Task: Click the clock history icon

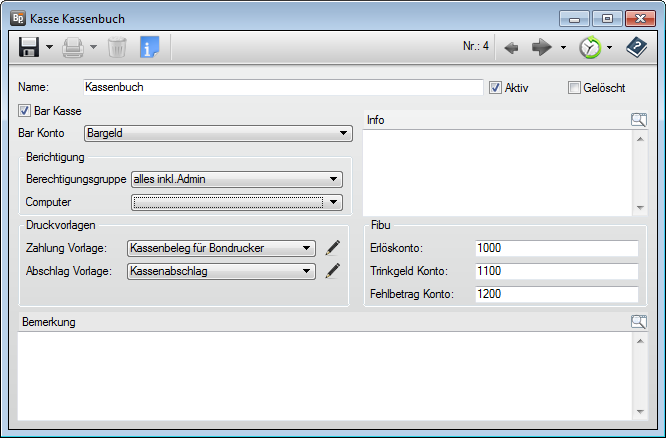Action: click(x=590, y=47)
